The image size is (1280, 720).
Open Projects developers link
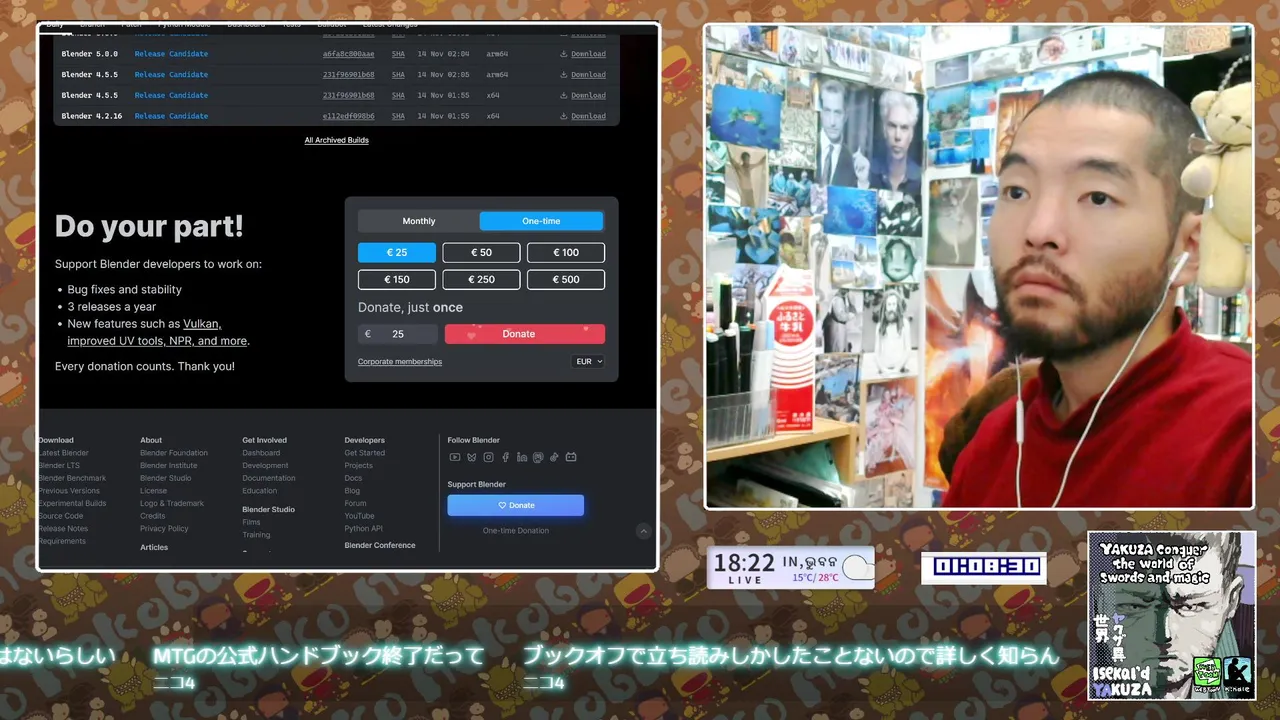tap(359, 466)
